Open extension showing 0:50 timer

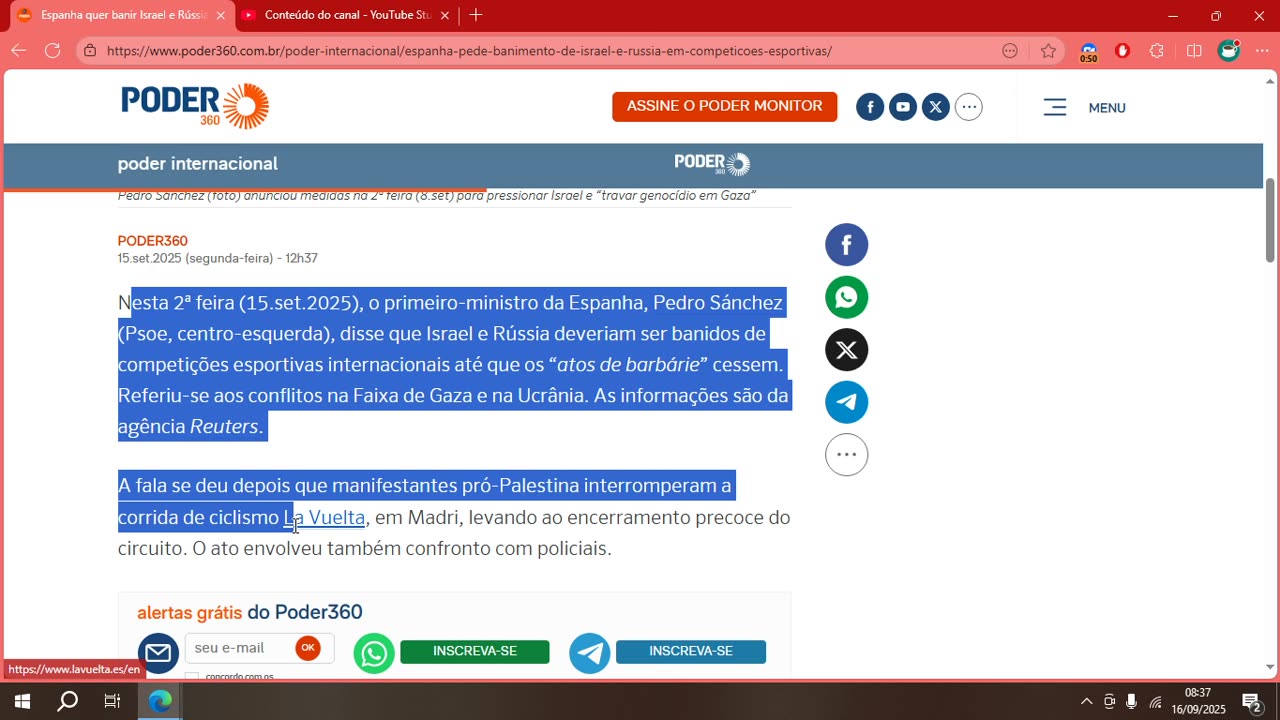pos(1089,52)
